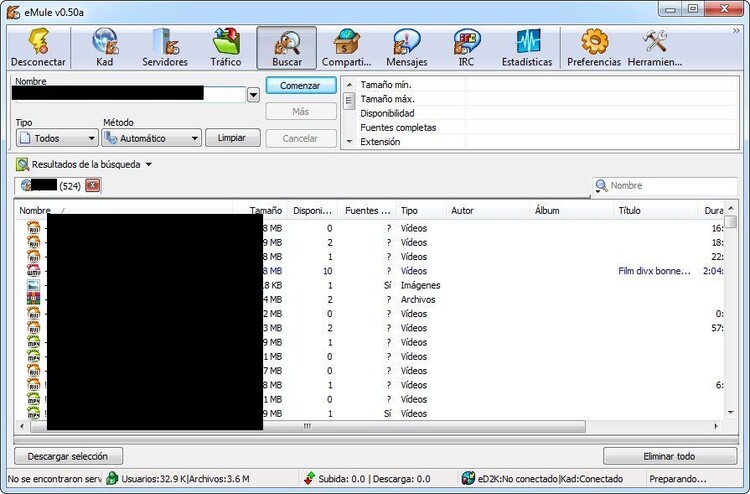
Task: Open the Mensajes panel
Action: (x=407, y=48)
